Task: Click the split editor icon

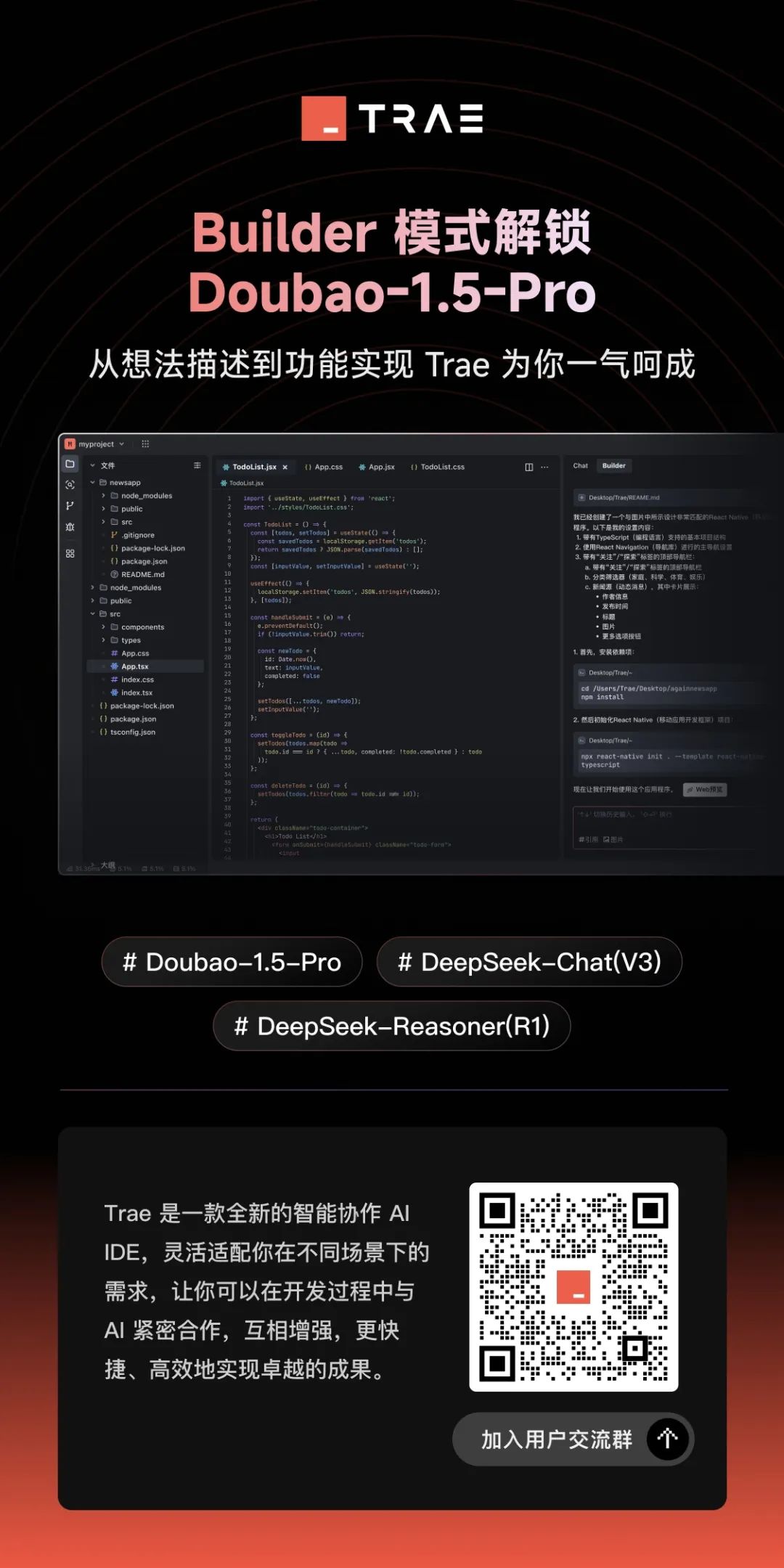Action: (529, 467)
